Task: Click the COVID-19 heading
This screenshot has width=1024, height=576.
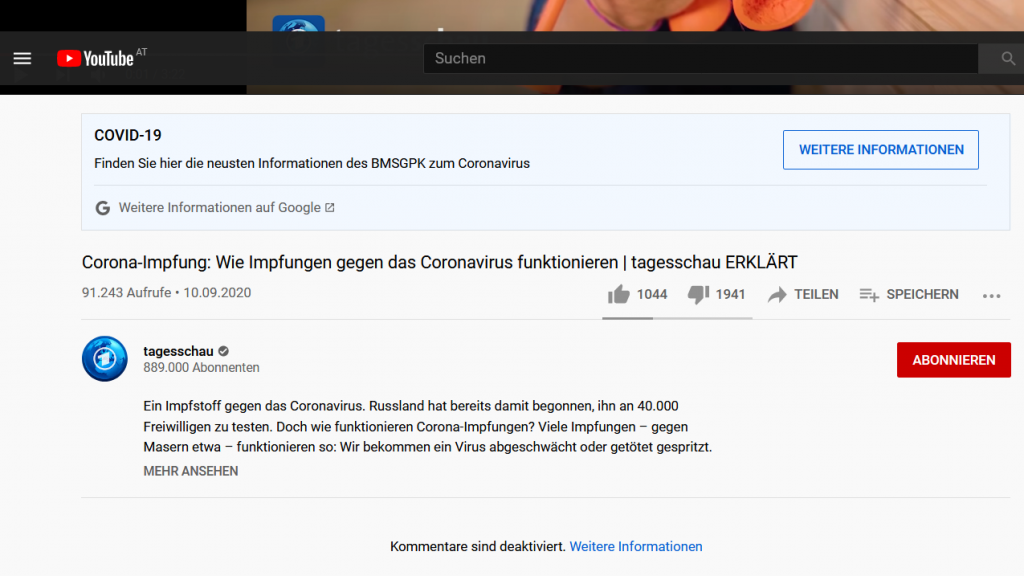Action: pos(127,135)
